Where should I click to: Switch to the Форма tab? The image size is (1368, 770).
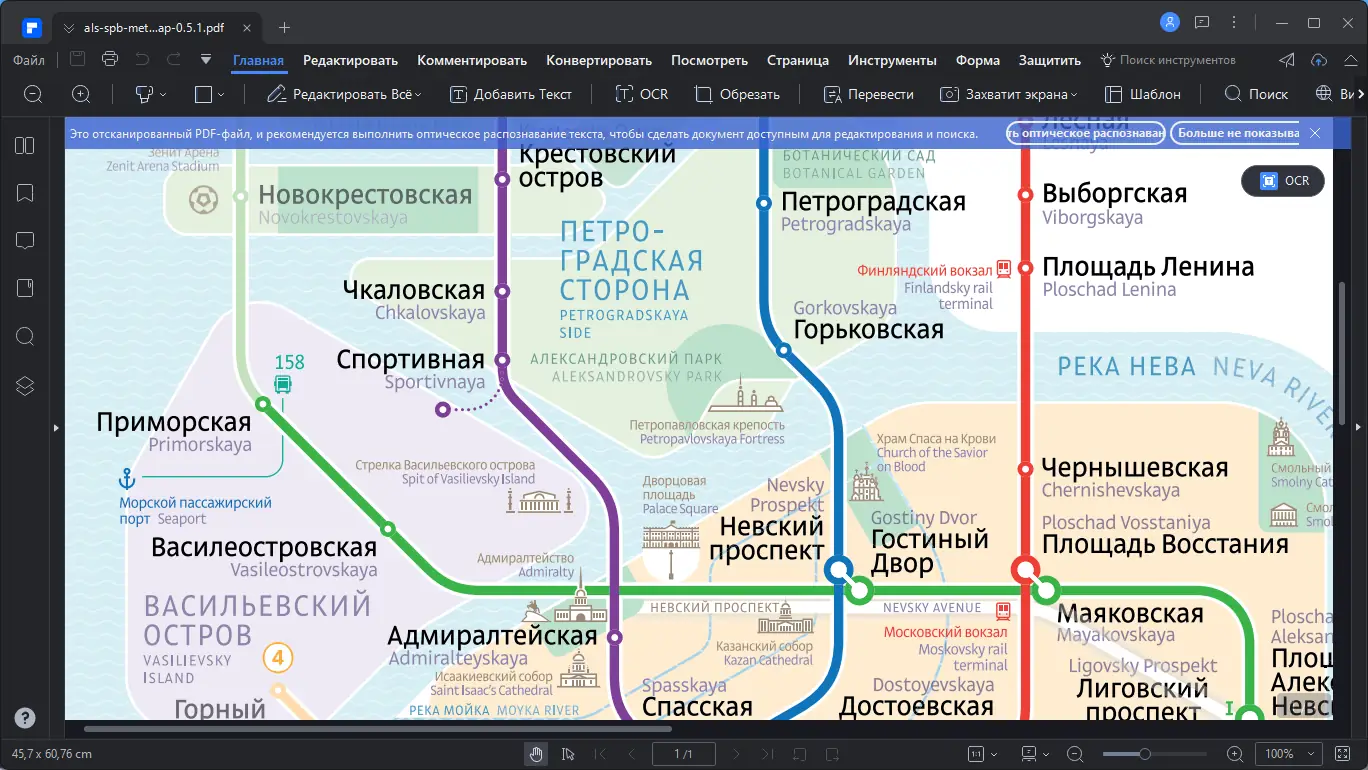click(x=978, y=60)
